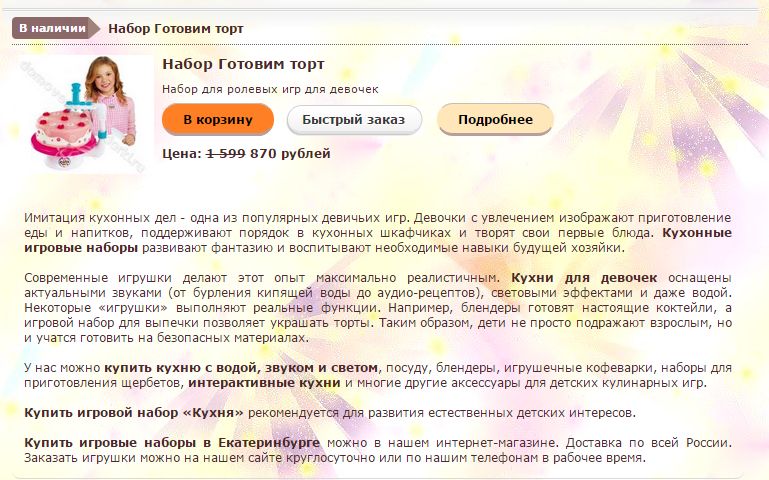The width and height of the screenshot is (769, 480).
Task: Click bold text купить кухню с водой, звуком и светом
Action: pyautogui.click(x=241, y=368)
